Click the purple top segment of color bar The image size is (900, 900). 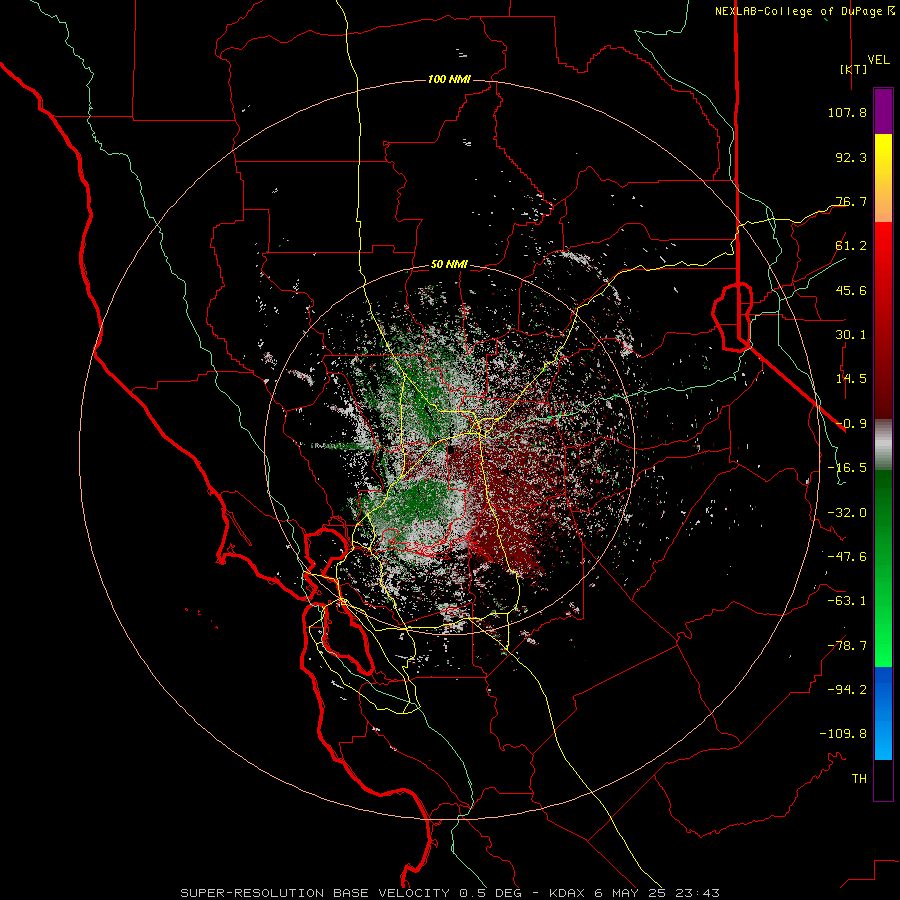pyautogui.click(x=883, y=111)
